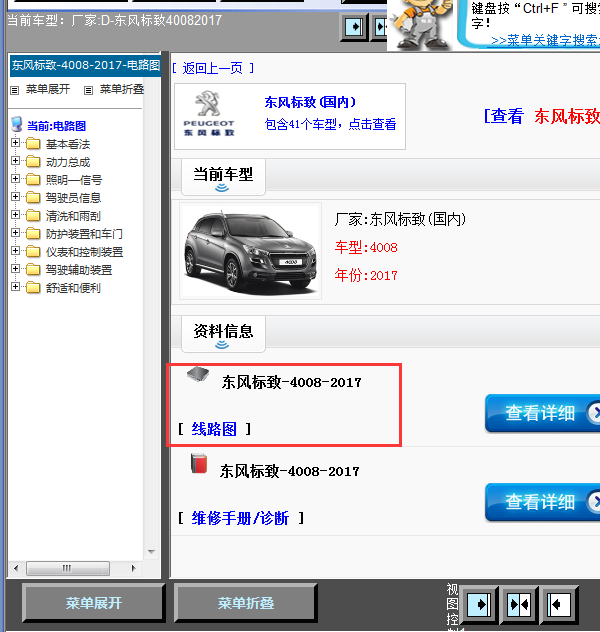Select the 基本看法 tree item

point(68,144)
